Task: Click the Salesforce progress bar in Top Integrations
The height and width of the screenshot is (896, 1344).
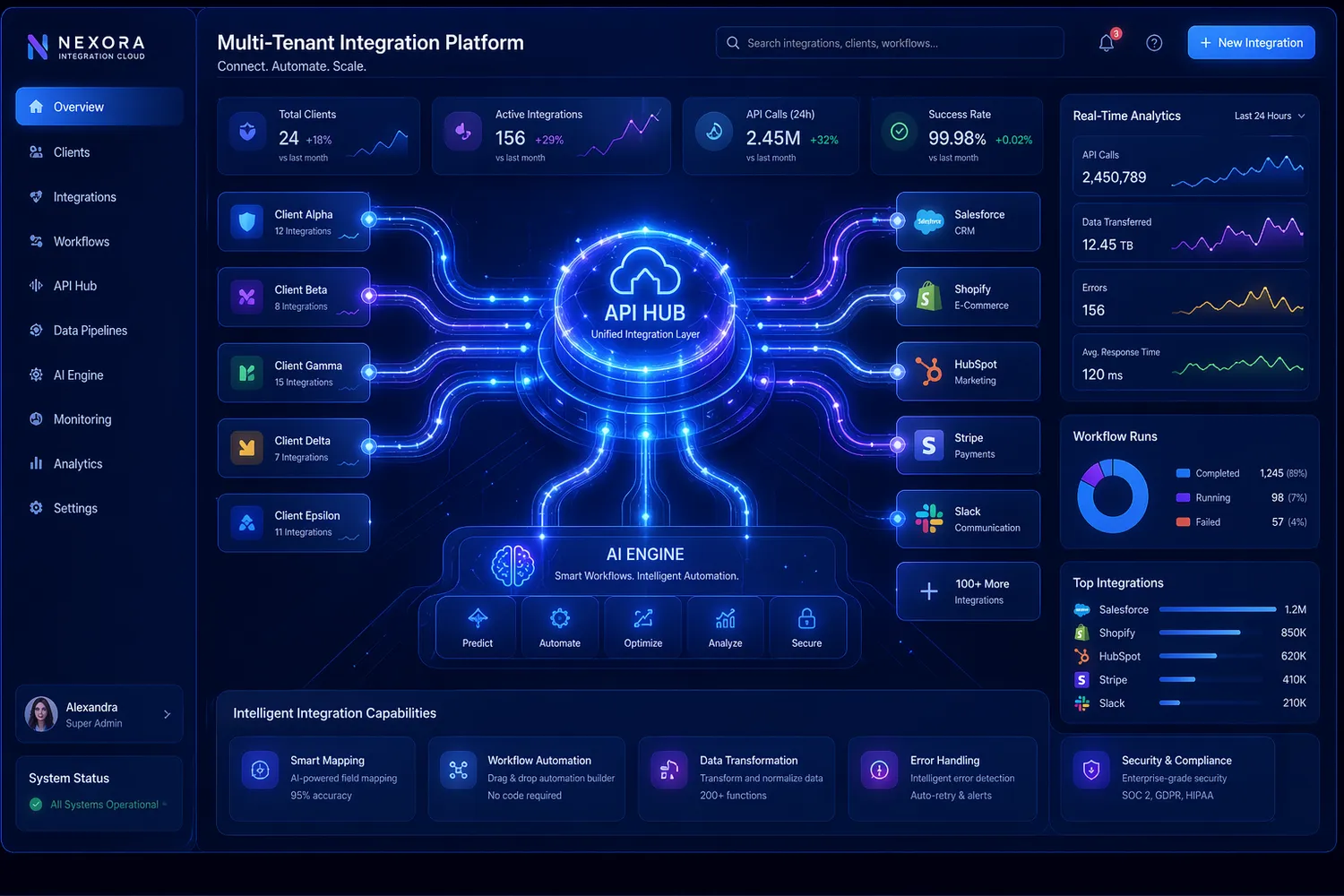Action: pos(1218,609)
